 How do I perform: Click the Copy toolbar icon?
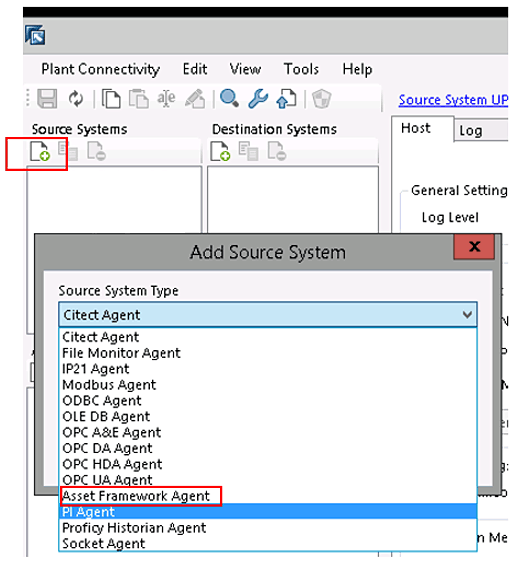[x=110, y=98]
